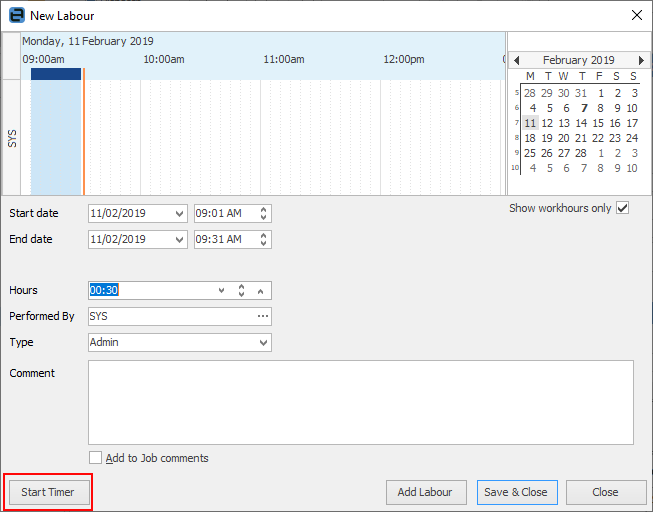Click the Add Labour button
Image resolution: width=653 pixels, height=512 pixels.
[426, 492]
